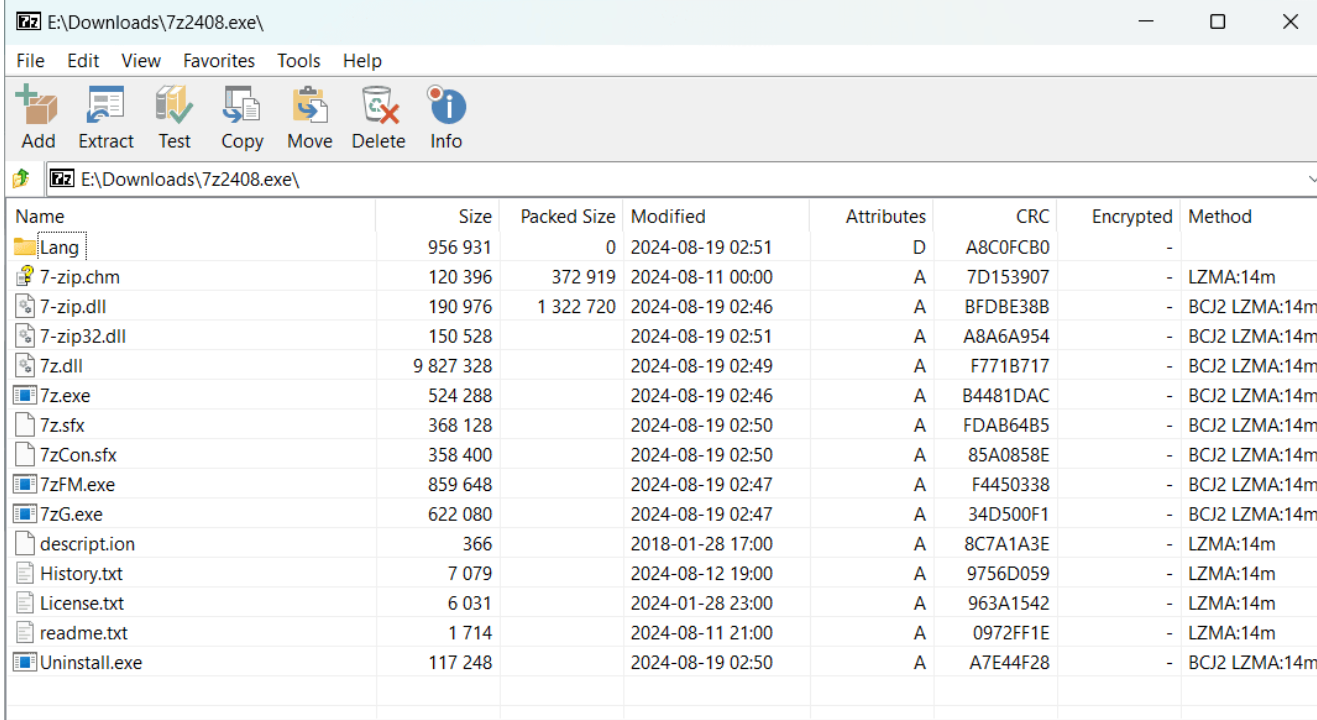Click the packed size 372 919
The width and height of the screenshot is (1317, 720).
coord(584,277)
